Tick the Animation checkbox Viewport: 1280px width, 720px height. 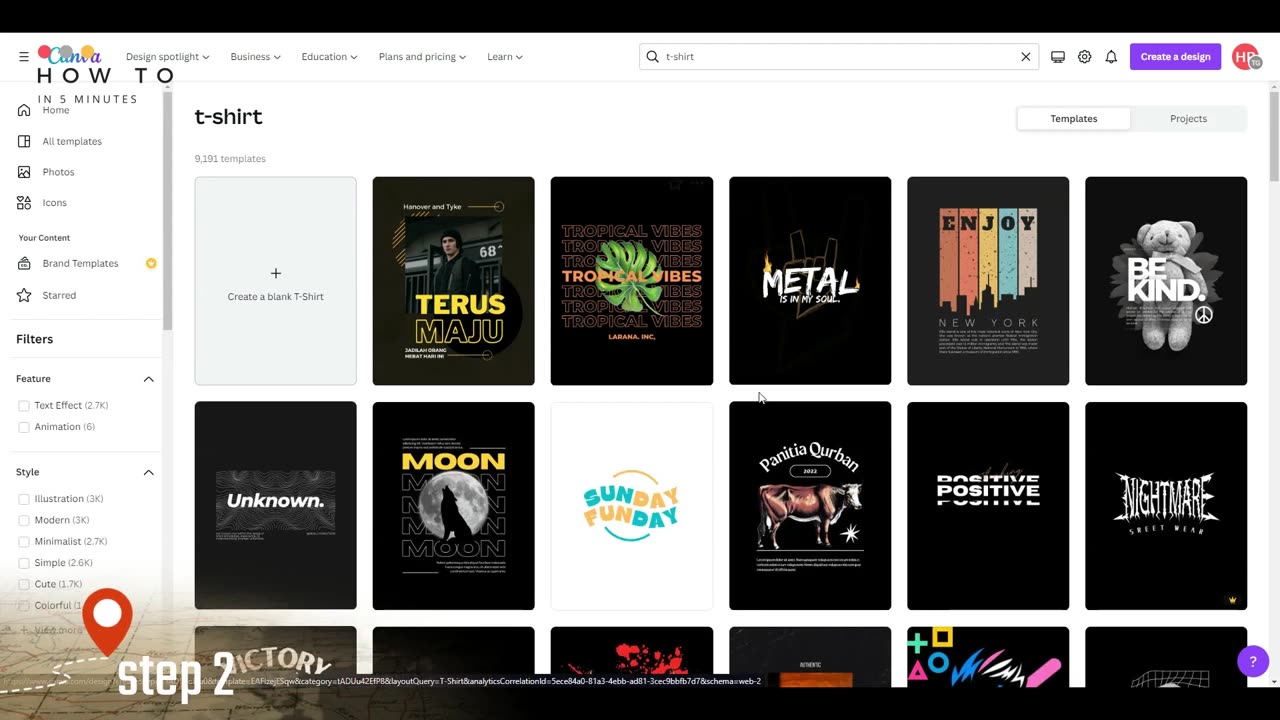point(24,427)
